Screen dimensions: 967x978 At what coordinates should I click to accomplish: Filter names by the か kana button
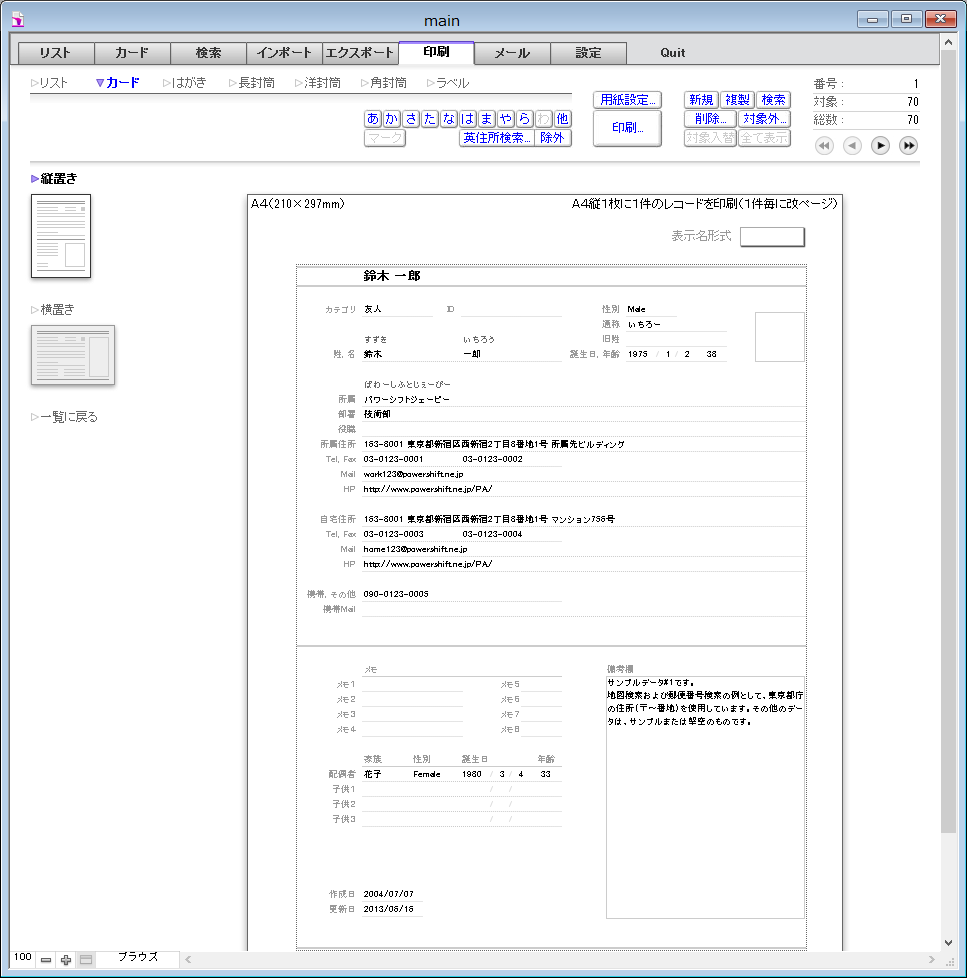[392, 119]
